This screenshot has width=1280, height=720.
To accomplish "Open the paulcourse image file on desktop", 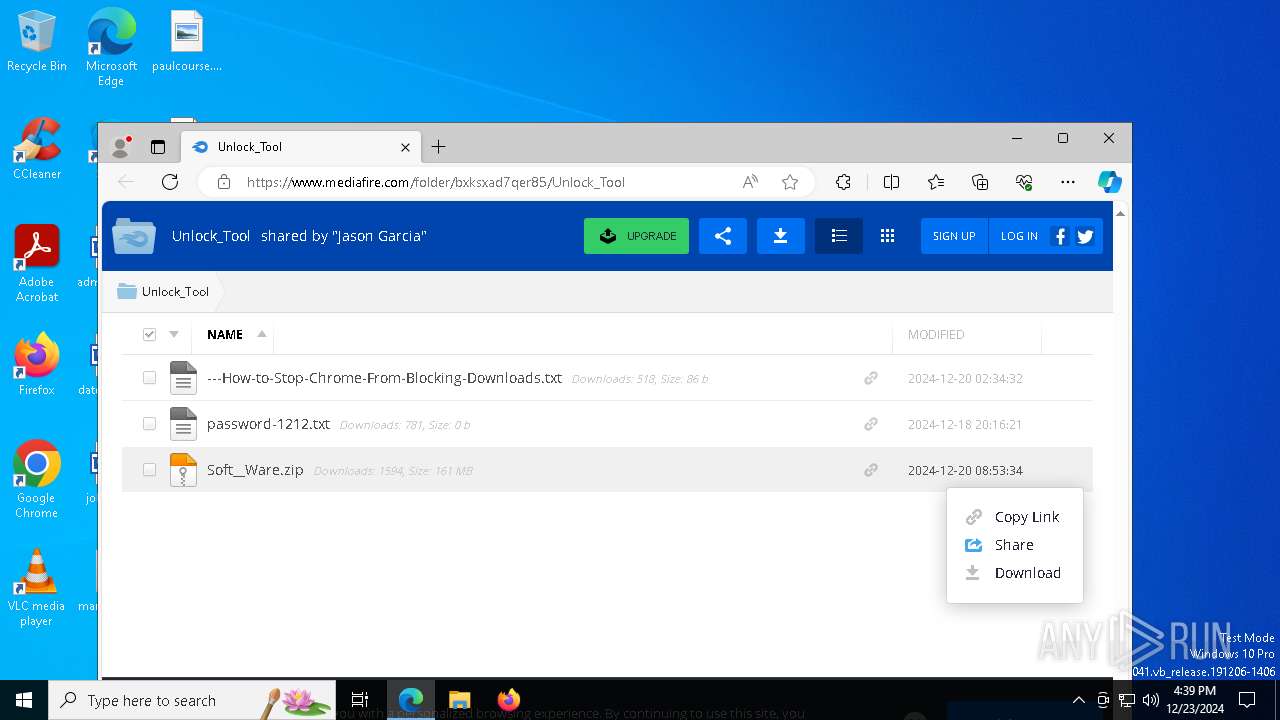I will (x=187, y=41).
